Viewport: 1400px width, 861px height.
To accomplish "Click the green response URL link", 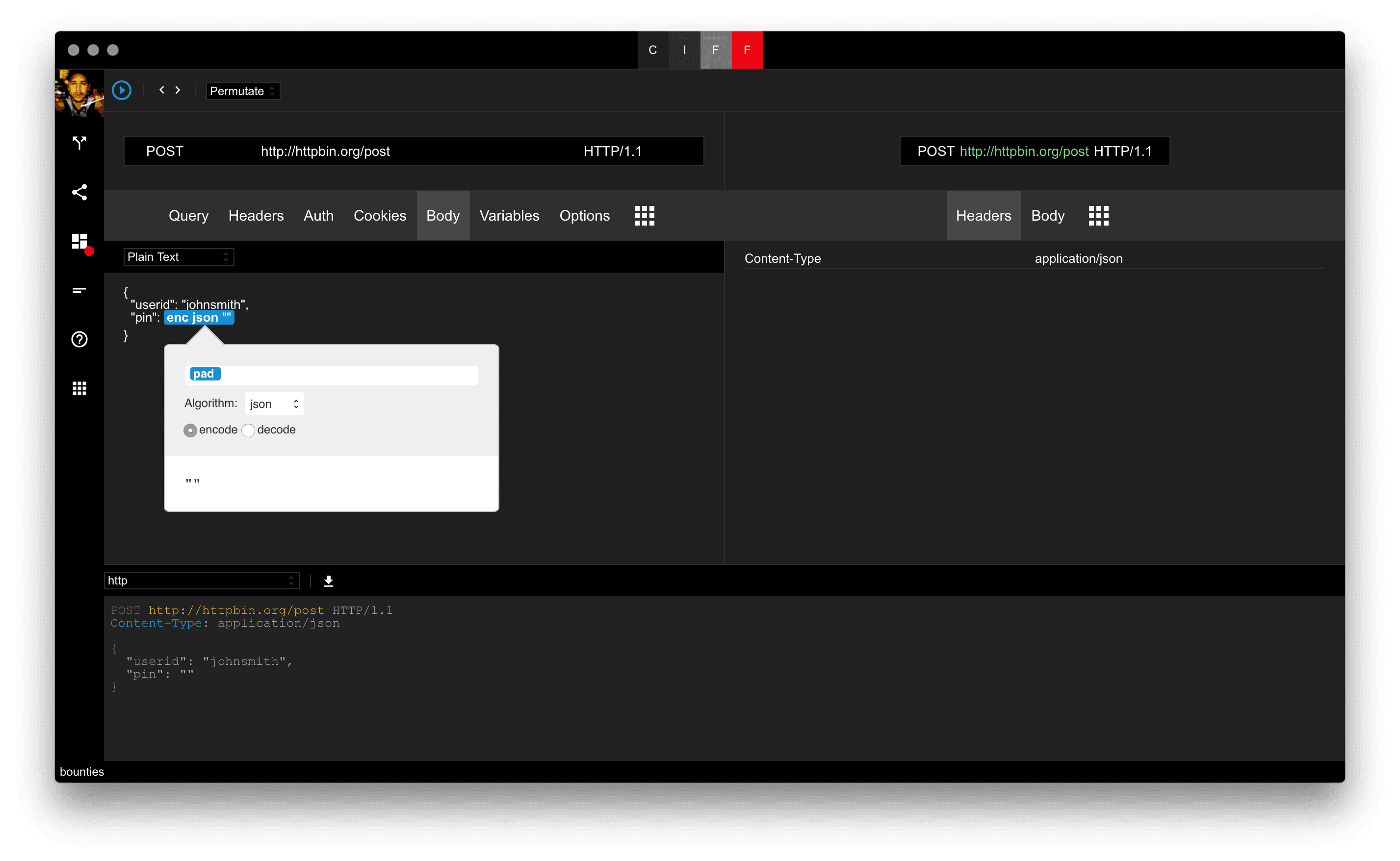I will click(x=1024, y=151).
